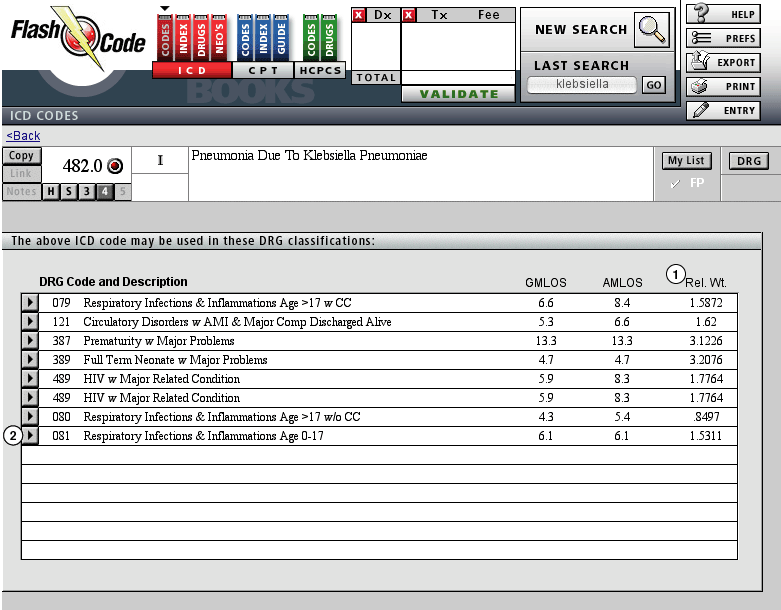
Task: Open Help with the question mark button
Action: [723, 14]
